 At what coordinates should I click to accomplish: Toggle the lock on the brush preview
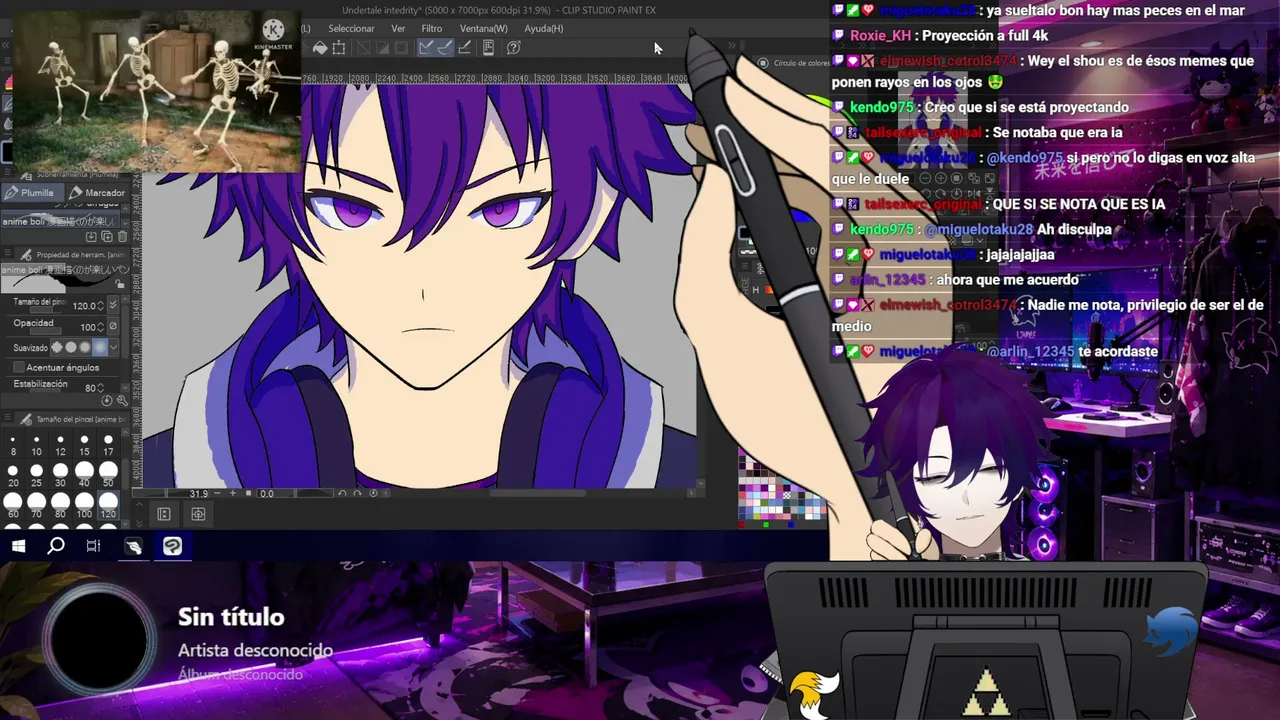(120, 285)
